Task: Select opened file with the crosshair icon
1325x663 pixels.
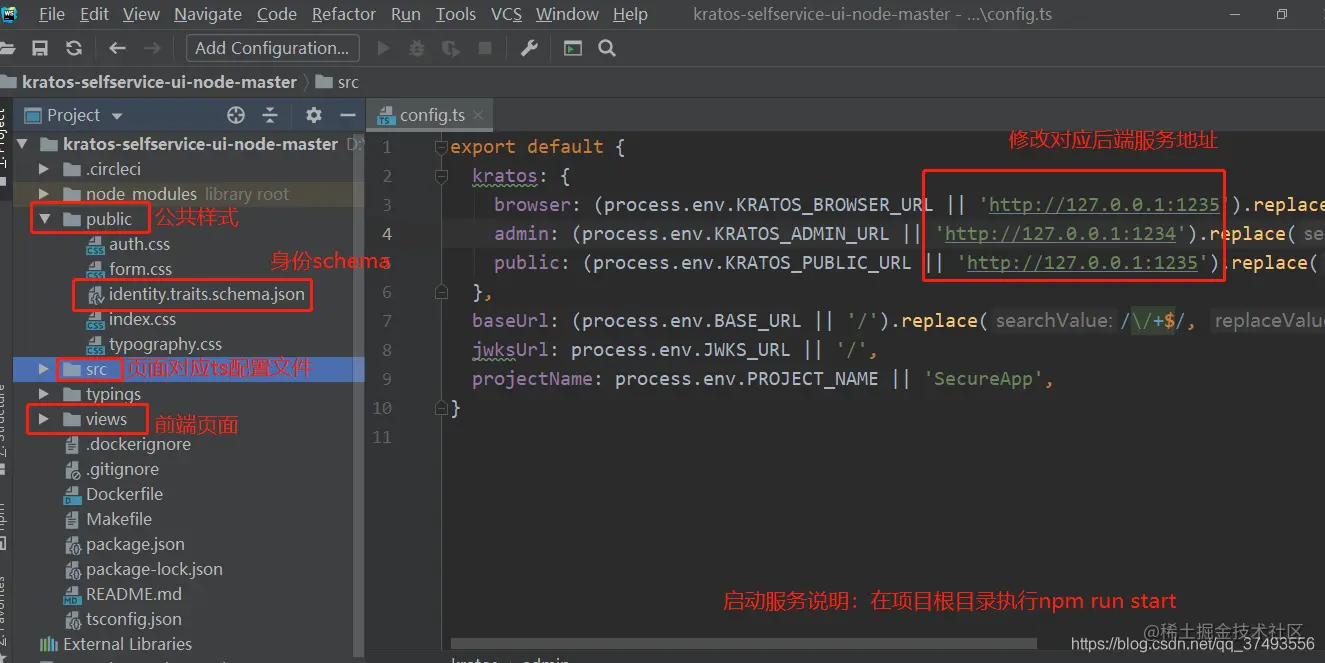Action: (x=236, y=115)
